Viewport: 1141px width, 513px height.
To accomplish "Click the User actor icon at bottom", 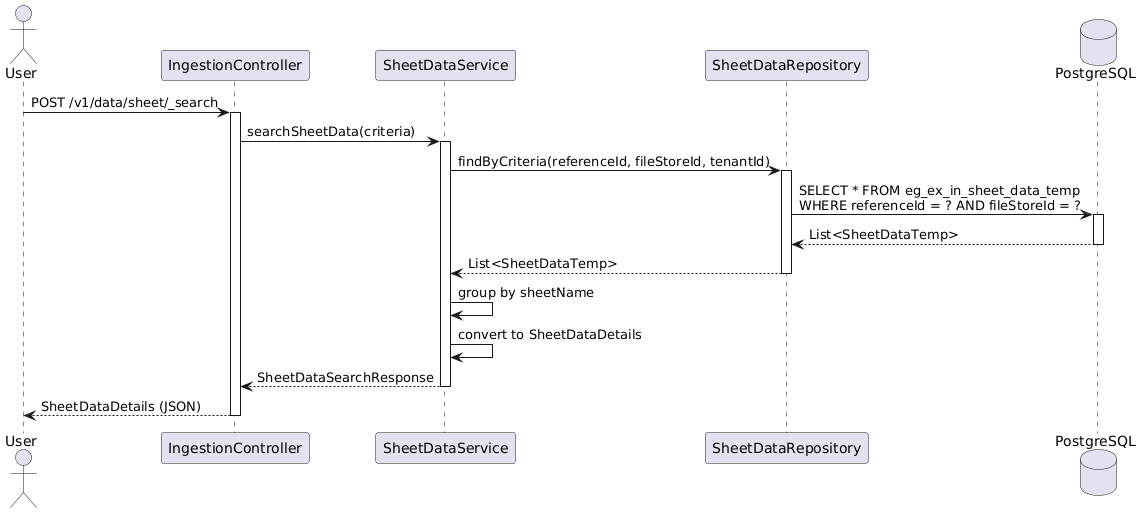I will point(23,478).
